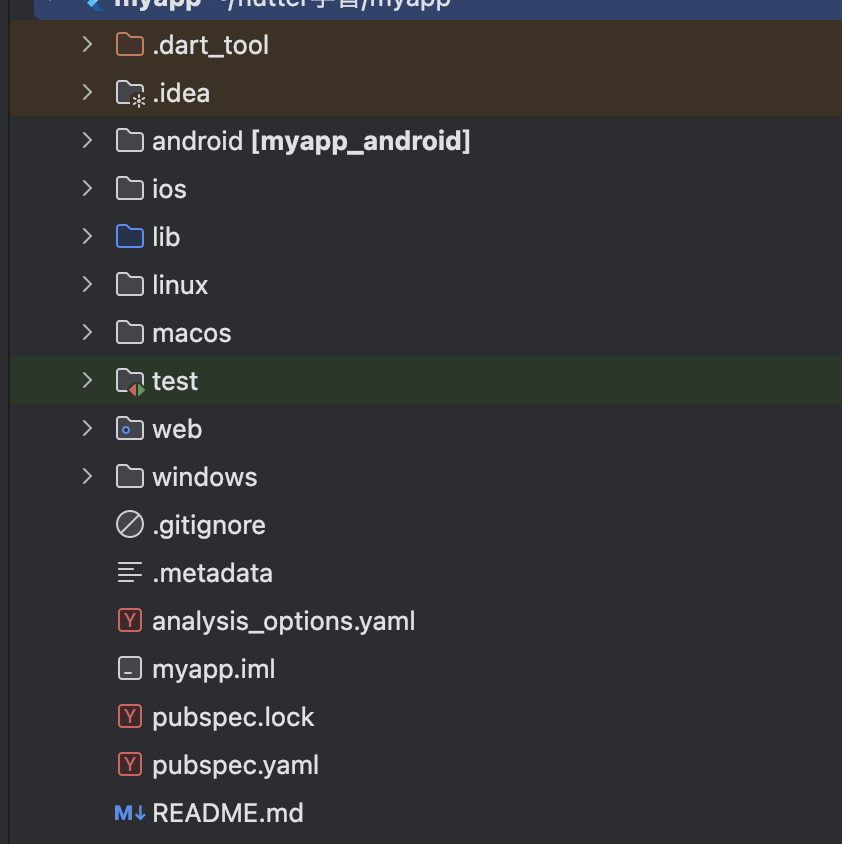
Task: Expand the ios folder arrow
Action: coord(88,189)
